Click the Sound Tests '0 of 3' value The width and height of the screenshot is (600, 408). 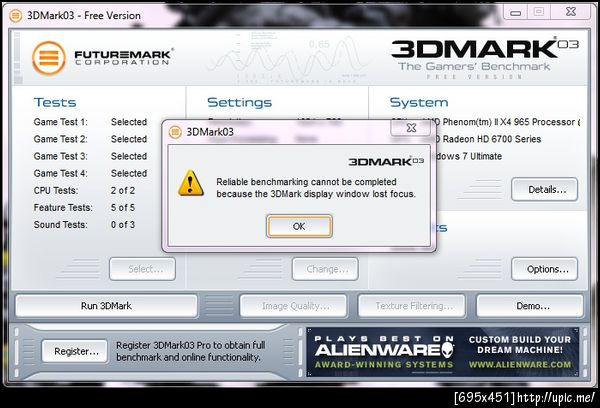[123, 225]
